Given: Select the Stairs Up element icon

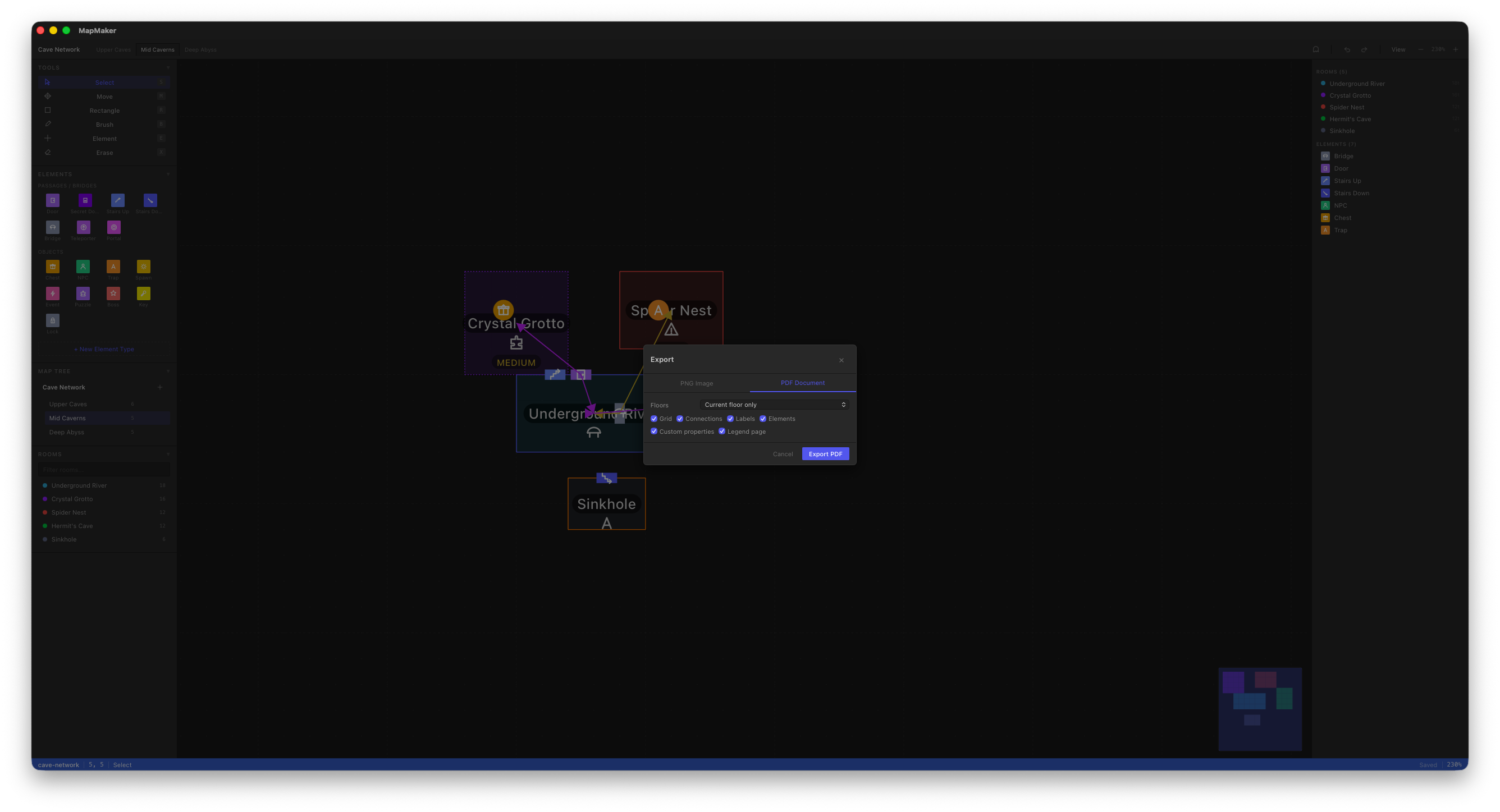Looking at the screenshot, I should (x=118, y=200).
